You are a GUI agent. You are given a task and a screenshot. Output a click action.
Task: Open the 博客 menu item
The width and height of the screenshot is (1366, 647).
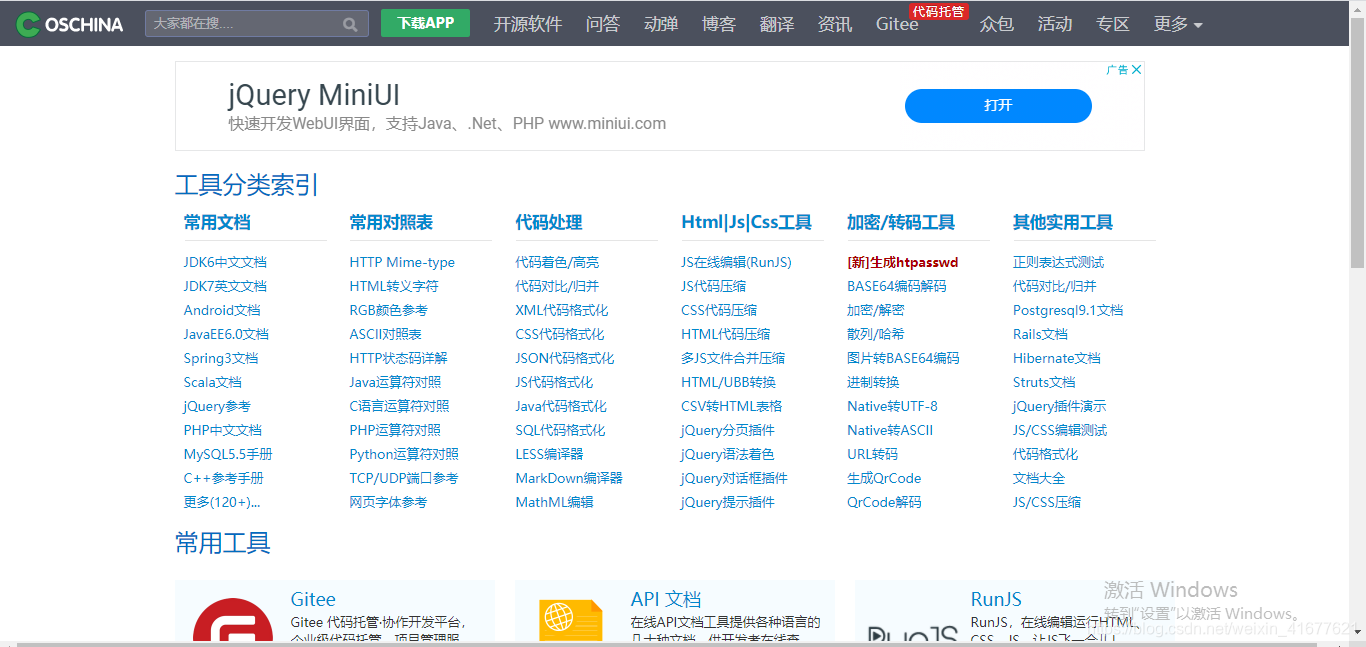(719, 24)
